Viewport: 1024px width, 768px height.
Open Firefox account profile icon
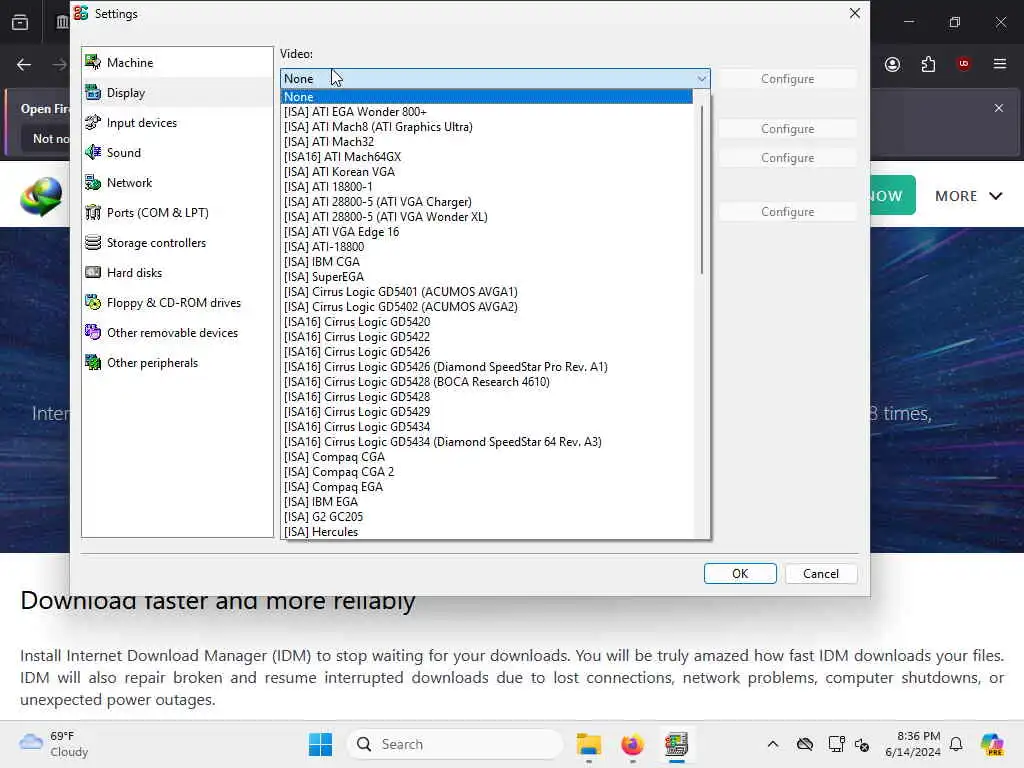coord(892,64)
